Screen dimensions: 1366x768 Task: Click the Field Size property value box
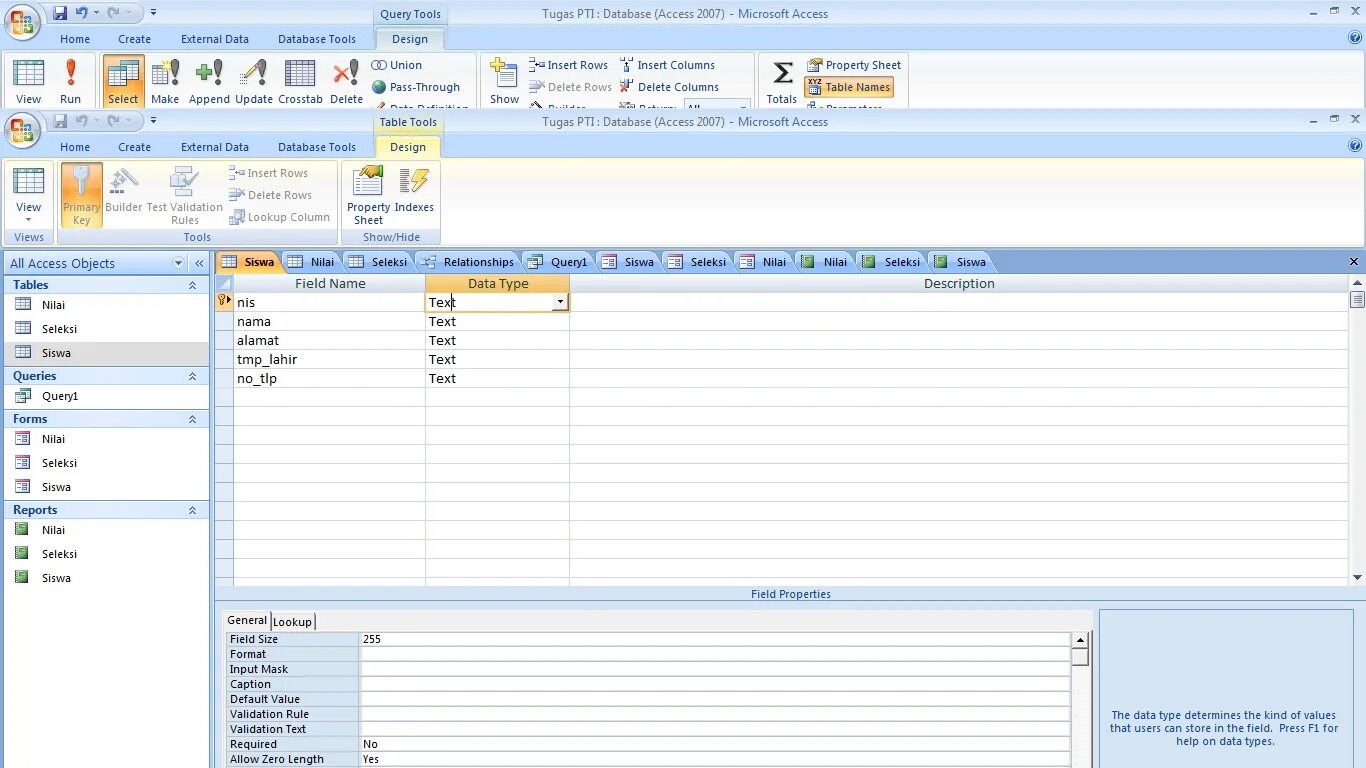[715, 639]
